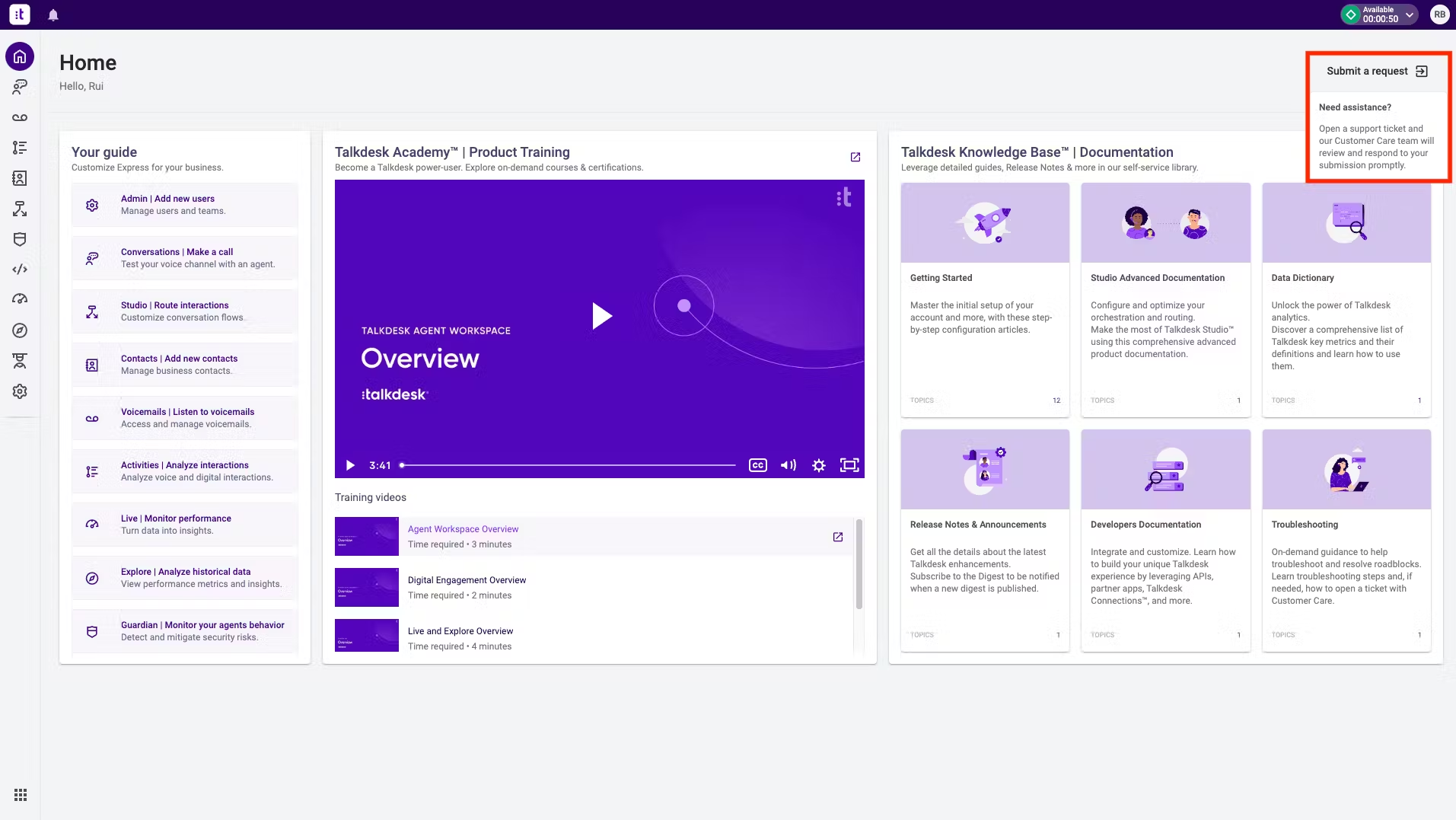1456x820 pixels.
Task: Open the RB user avatar menu
Action: click(x=1439, y=14)
